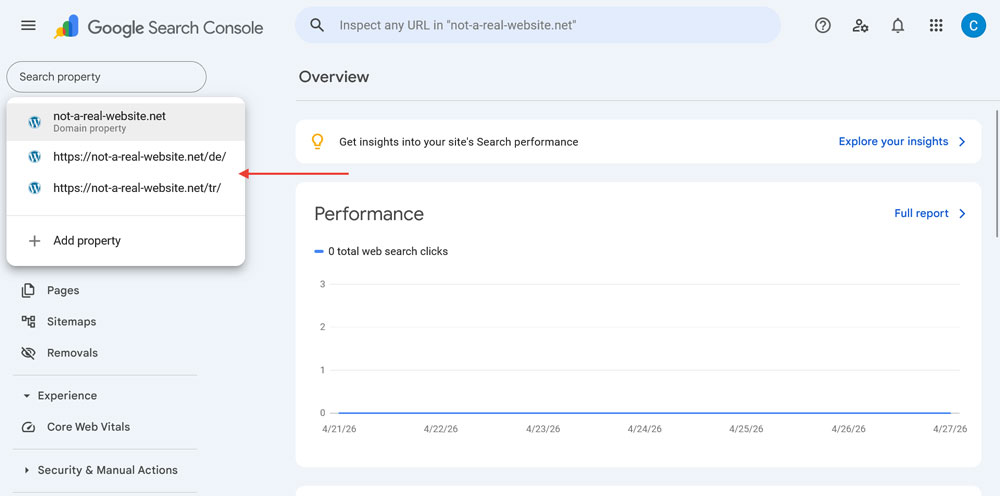
Task: Click the 4/23/26 axis date label
Action: click(x=543, y=429)
